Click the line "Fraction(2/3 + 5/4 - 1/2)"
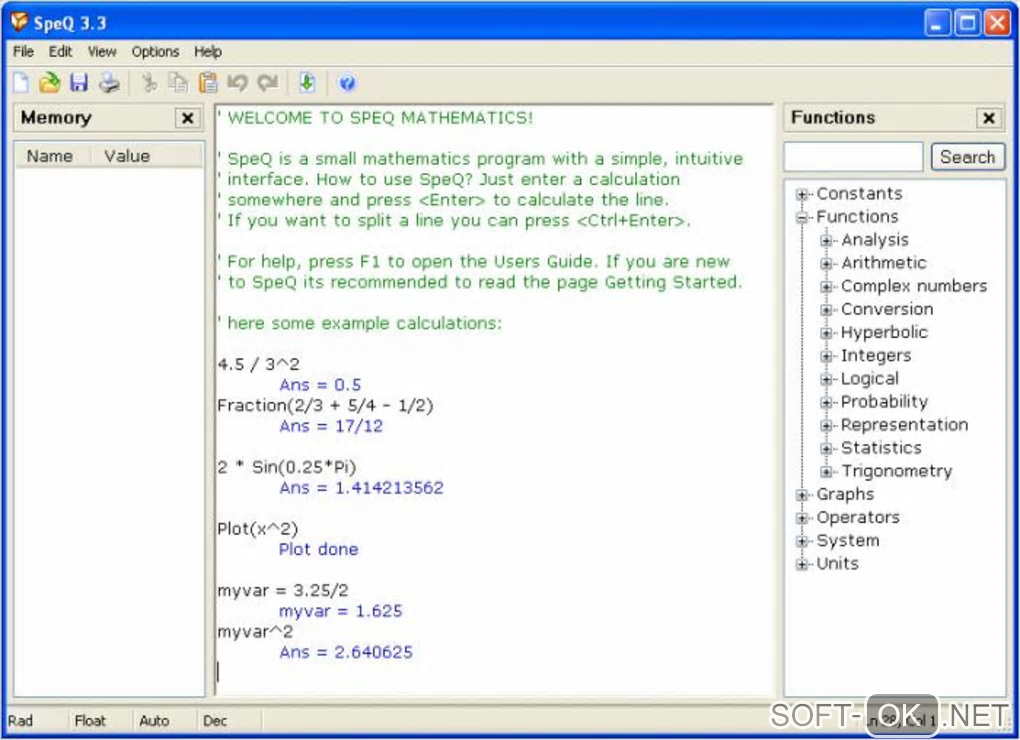The height and width of the screenshot is (740, 1020). (x=325, y=406)
